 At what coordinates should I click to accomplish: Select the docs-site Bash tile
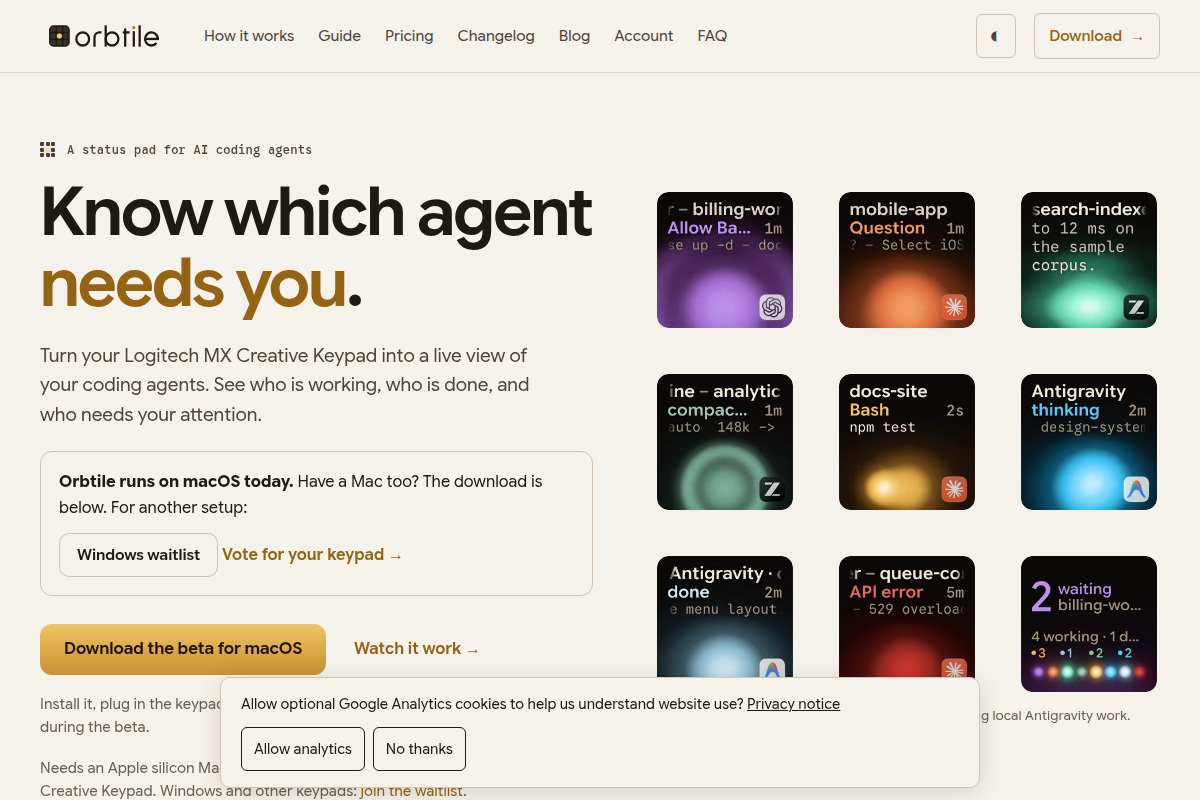(907, 442)
